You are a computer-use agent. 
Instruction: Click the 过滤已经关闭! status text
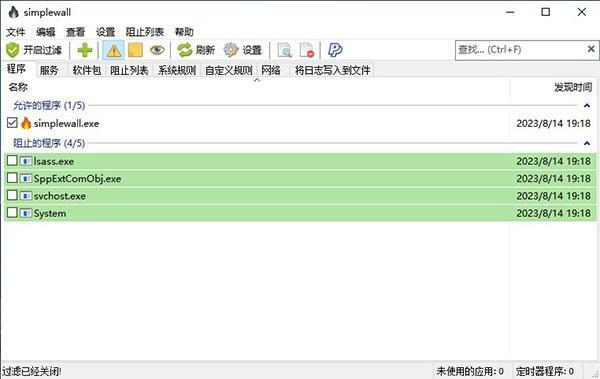[32, 371]
